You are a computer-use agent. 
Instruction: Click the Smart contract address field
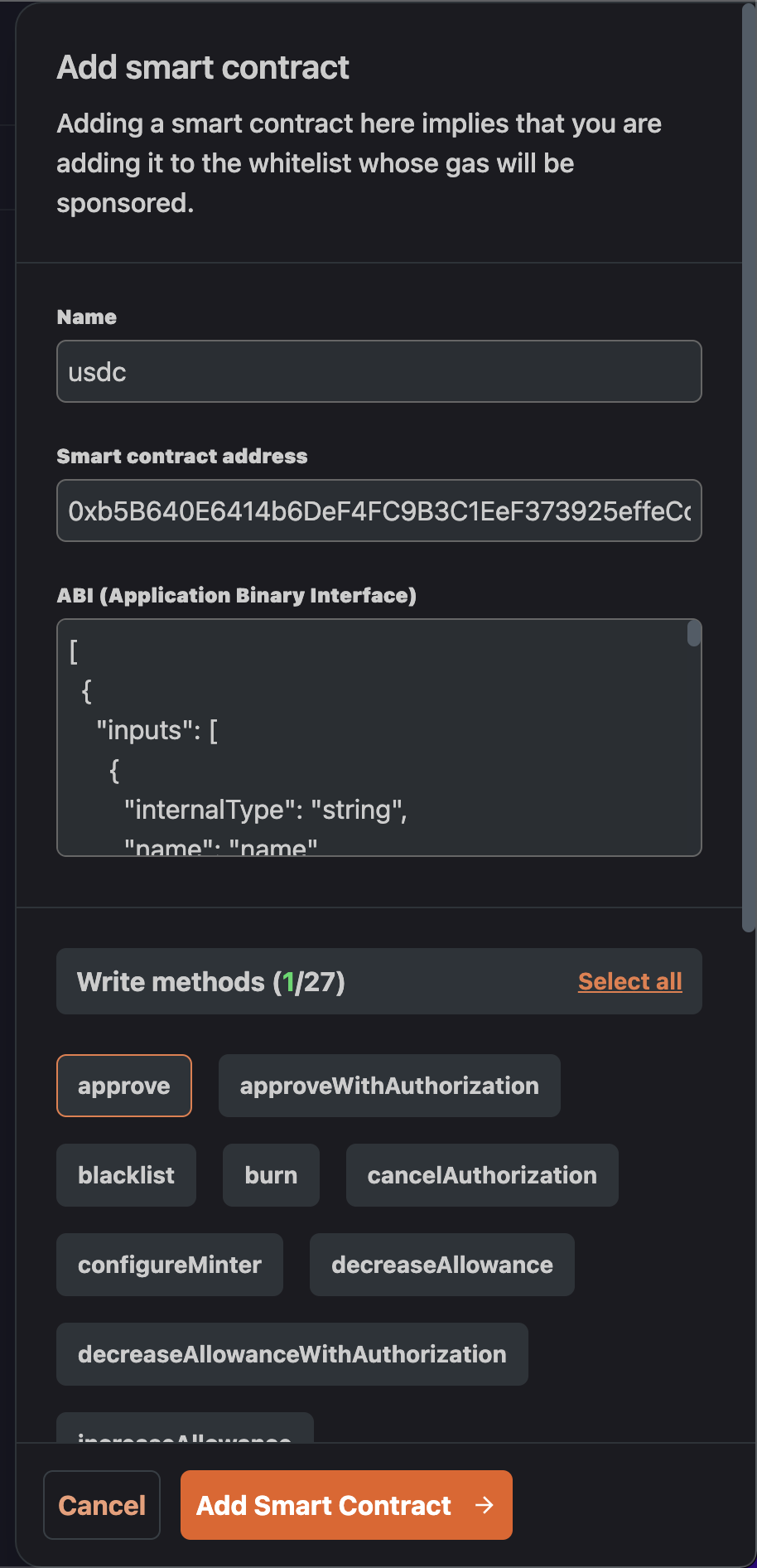pos(378,511)
